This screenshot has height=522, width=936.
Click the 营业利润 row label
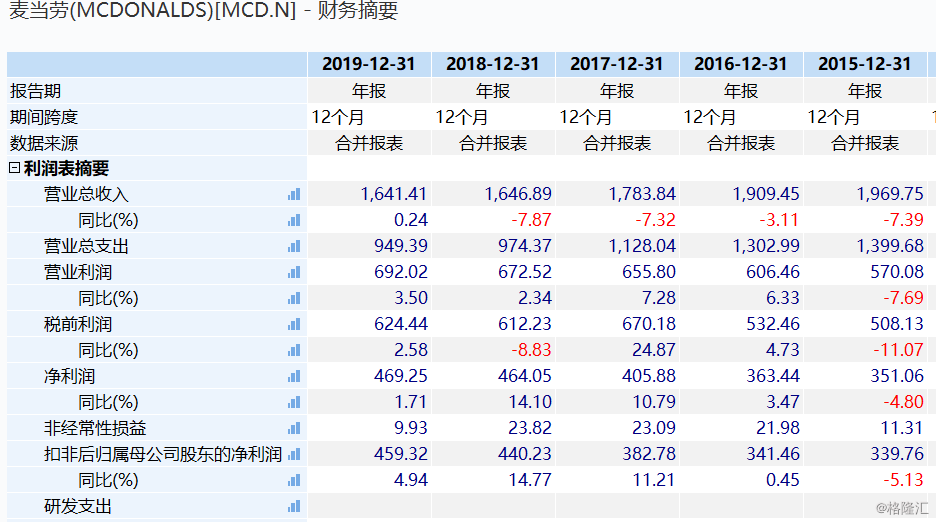pos(78,272)
